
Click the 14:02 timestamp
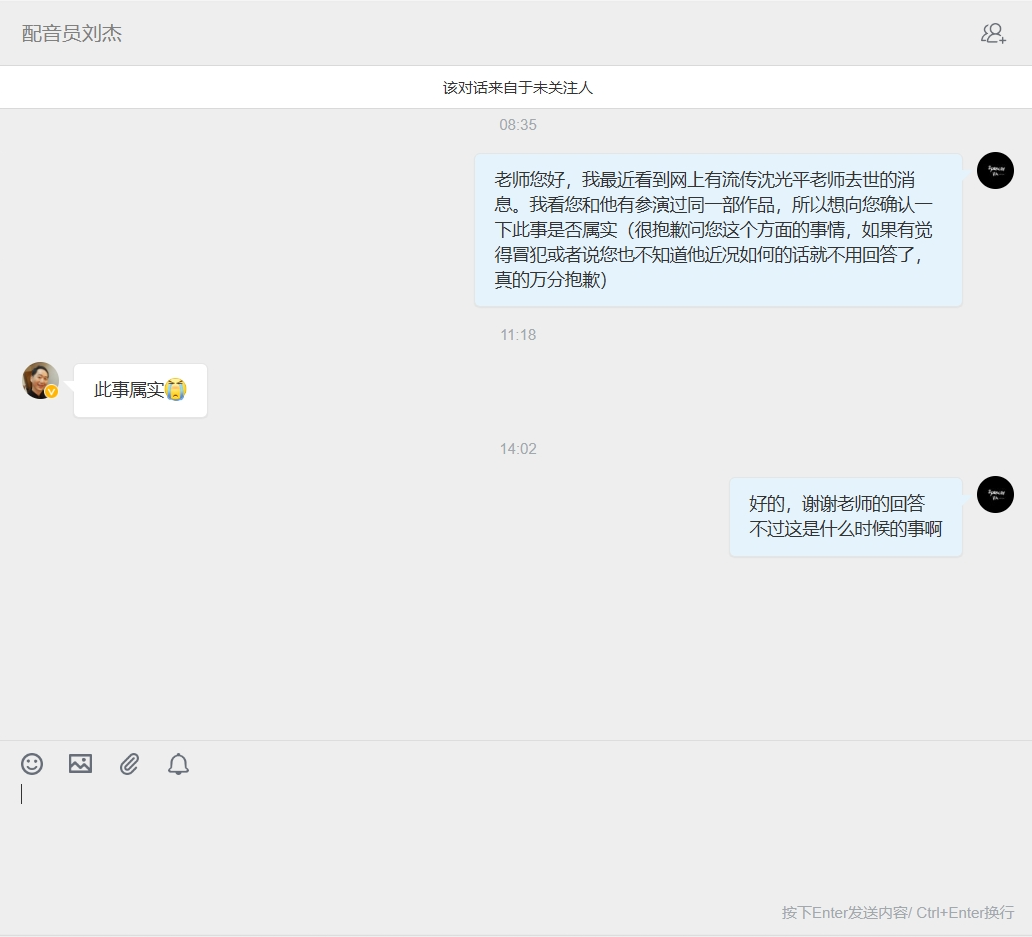coord(518,449)
